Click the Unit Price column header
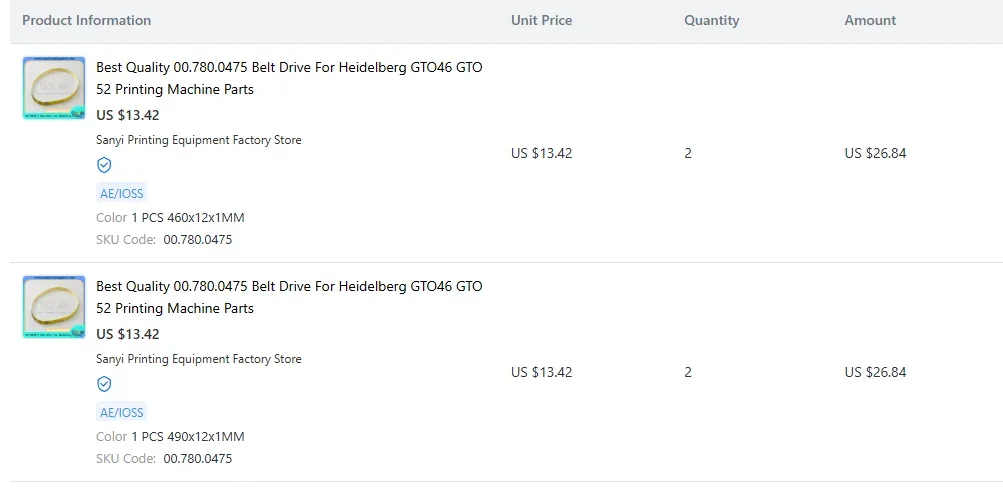1003x494 pixels. pyautogui.click(x=541, y=20)
